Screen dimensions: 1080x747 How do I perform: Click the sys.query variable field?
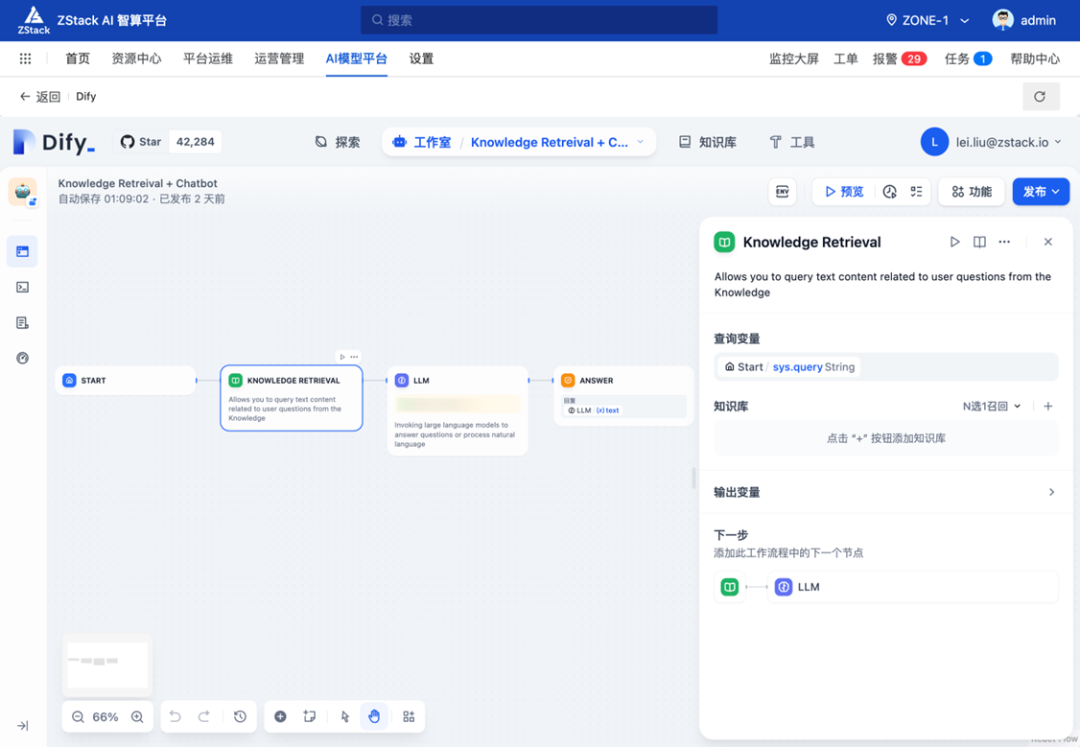[886, 367]
